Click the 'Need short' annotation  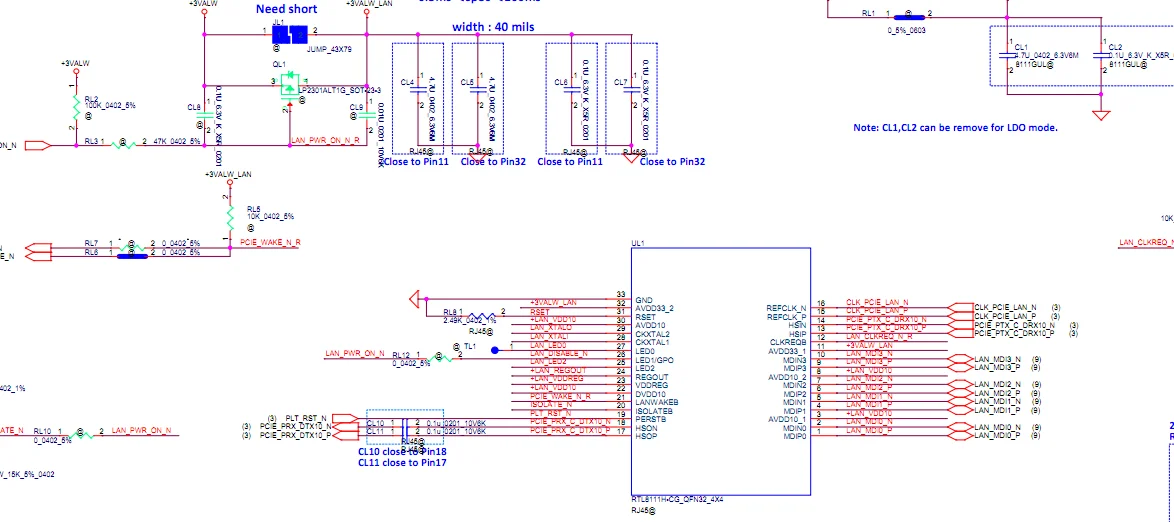(x=286, y=9)
